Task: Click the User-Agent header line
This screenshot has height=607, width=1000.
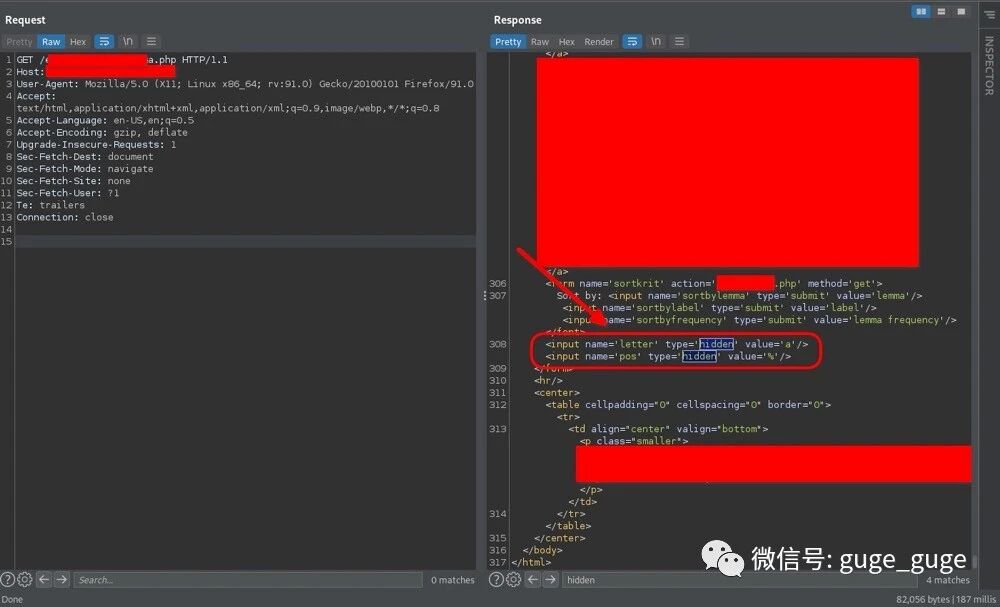Action: [245, 84]
